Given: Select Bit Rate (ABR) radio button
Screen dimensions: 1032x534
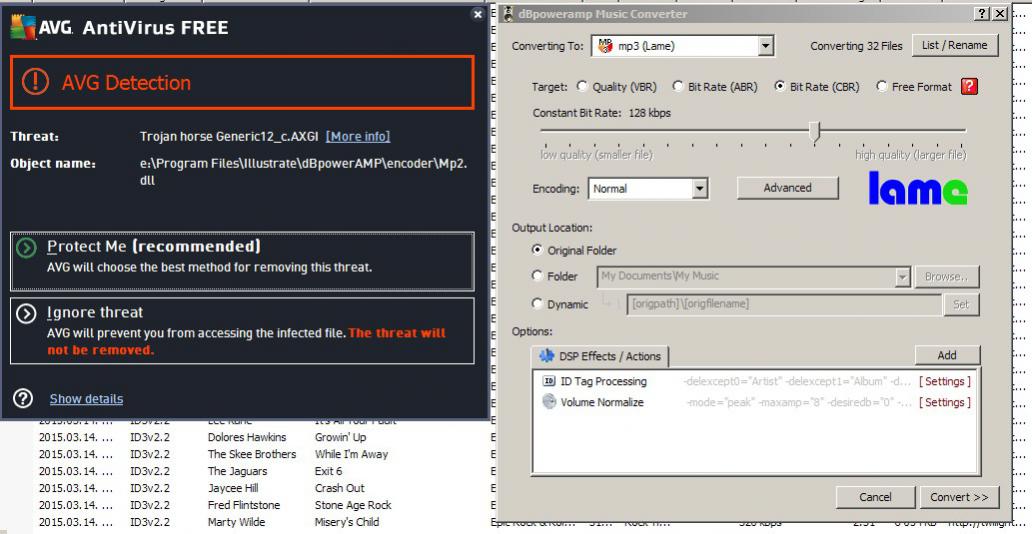Looking at the screenshot, I should (679, 87).
